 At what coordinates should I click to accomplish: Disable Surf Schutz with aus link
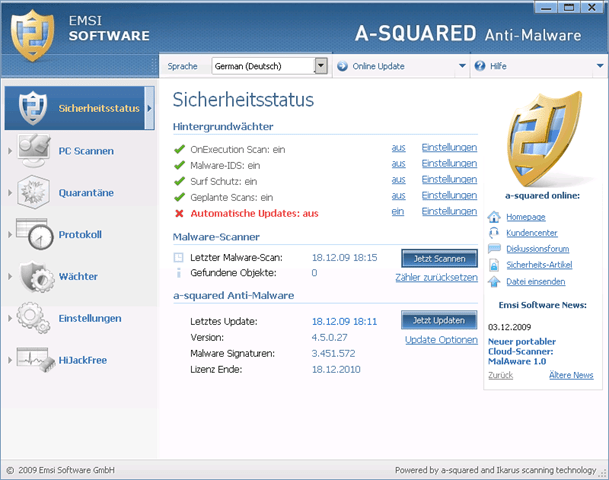tap(398, 179)
